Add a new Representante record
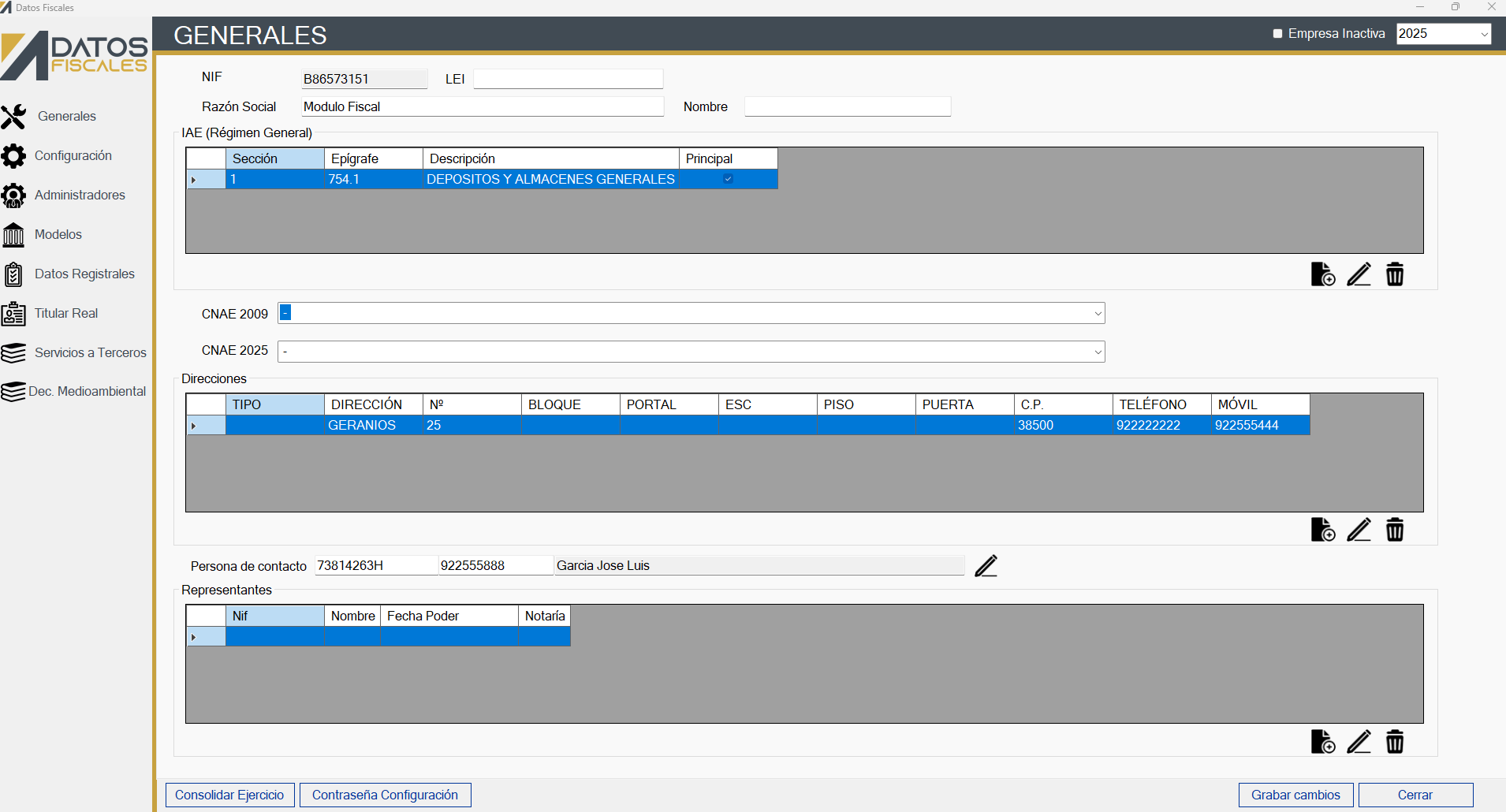Image resolution: width=1506 pixels, height=812 pixels. point(1322,742)
